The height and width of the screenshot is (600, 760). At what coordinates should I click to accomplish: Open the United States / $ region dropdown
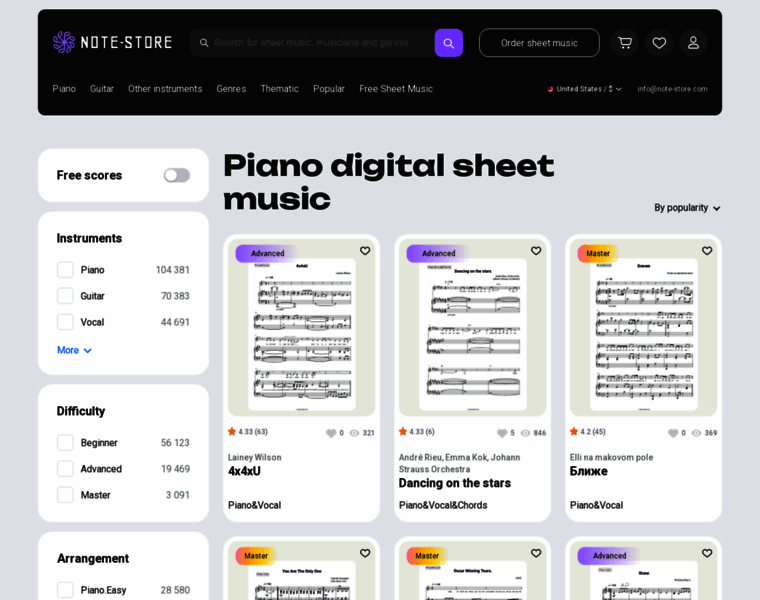[x=585, y=89]
